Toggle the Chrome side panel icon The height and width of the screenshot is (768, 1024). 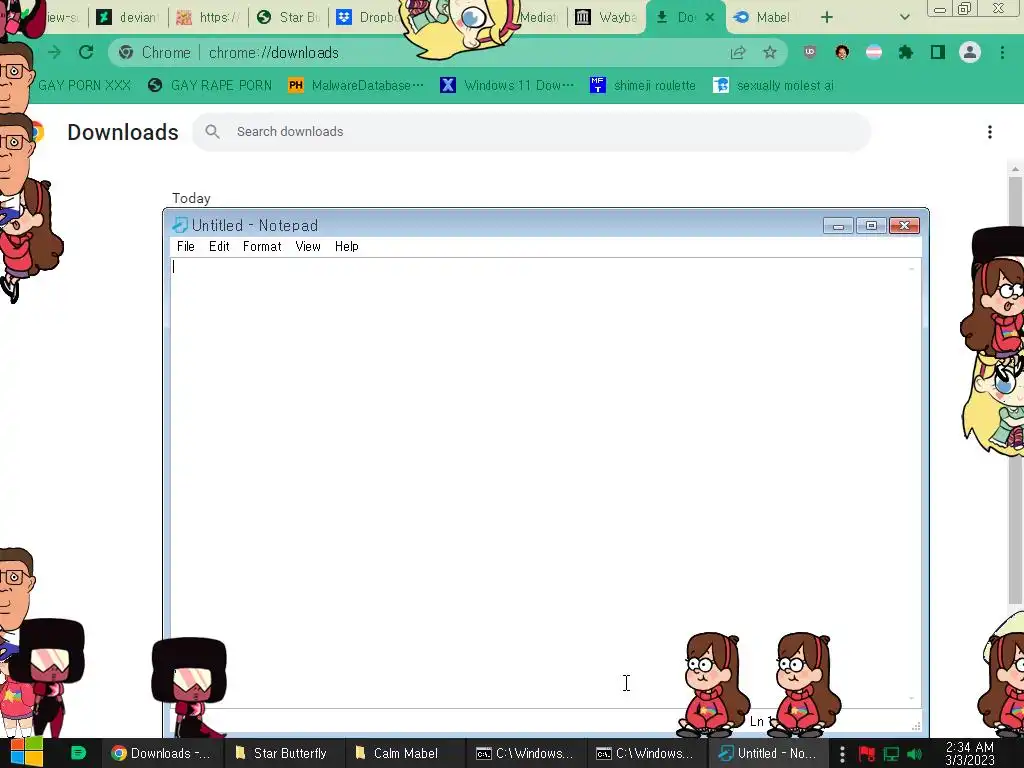[938, 53]
